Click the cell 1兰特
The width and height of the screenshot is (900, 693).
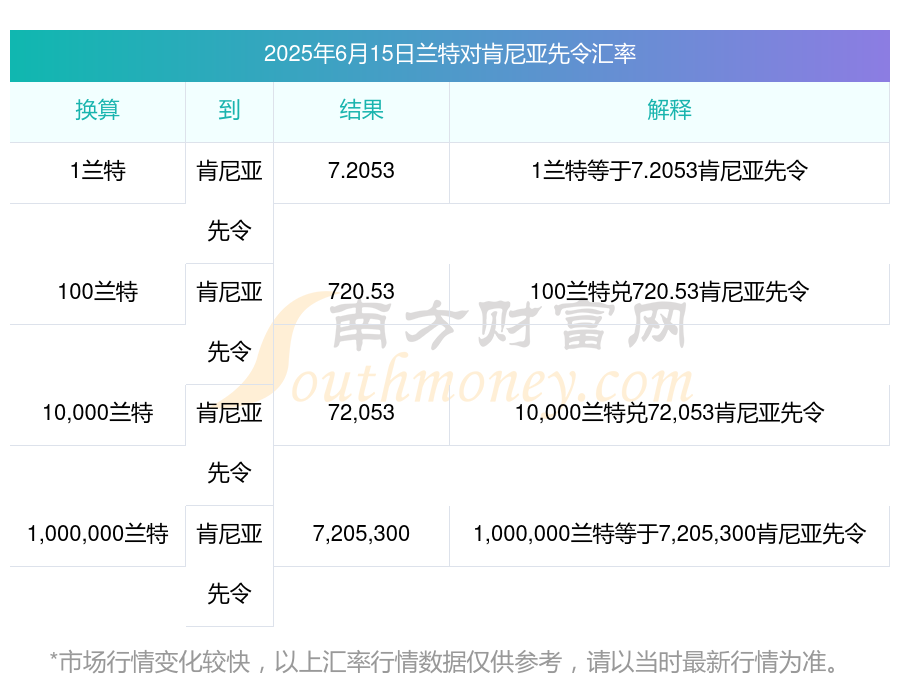[x=98, y=171]
